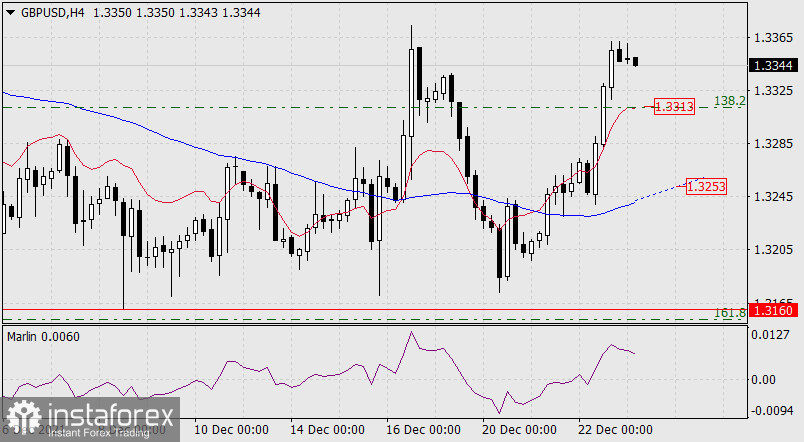Click the 16 Dec 00:00 date label

(x=422, y=431)
